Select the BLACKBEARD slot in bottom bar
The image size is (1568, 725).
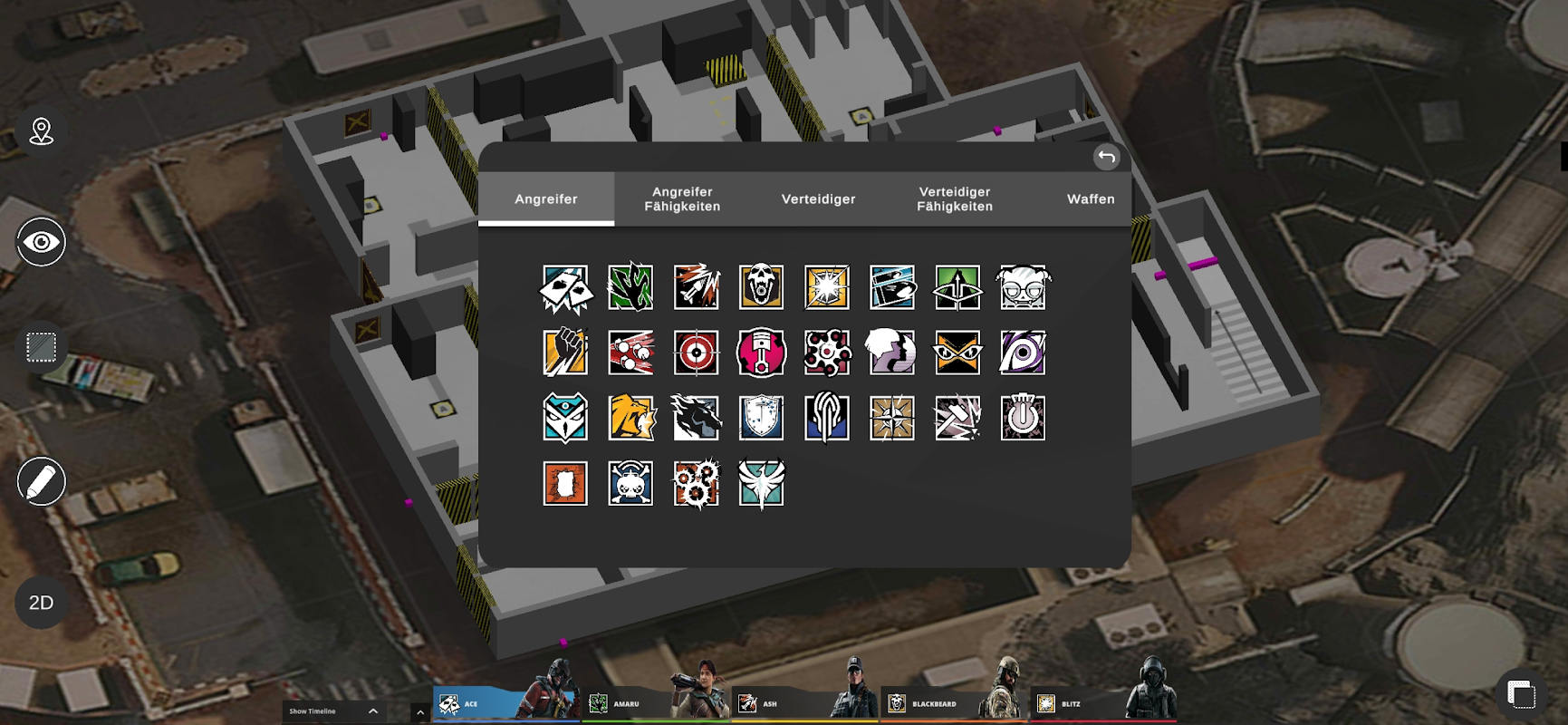tap(955, 703)
